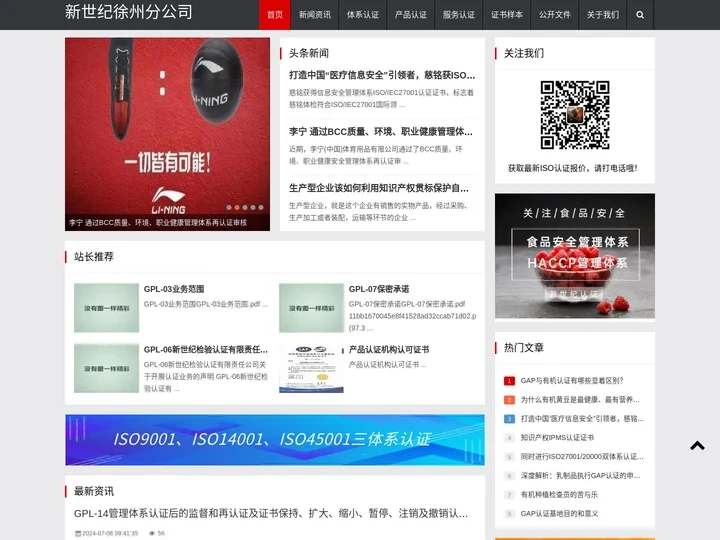Open the search icon in navigation bar
Screen dimensions: 720x540
point(640,15)
